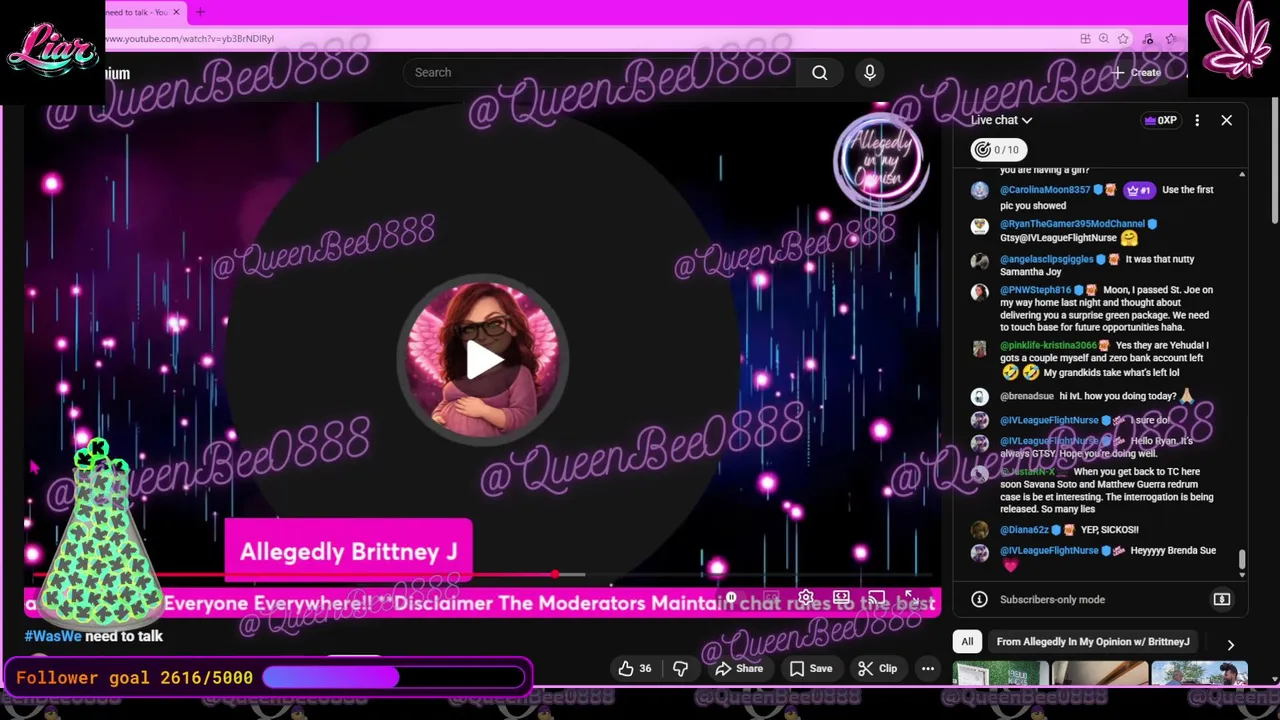Click @PNWSteph816 username in chat
The image size is (1280, 720).
(1035, 290)
